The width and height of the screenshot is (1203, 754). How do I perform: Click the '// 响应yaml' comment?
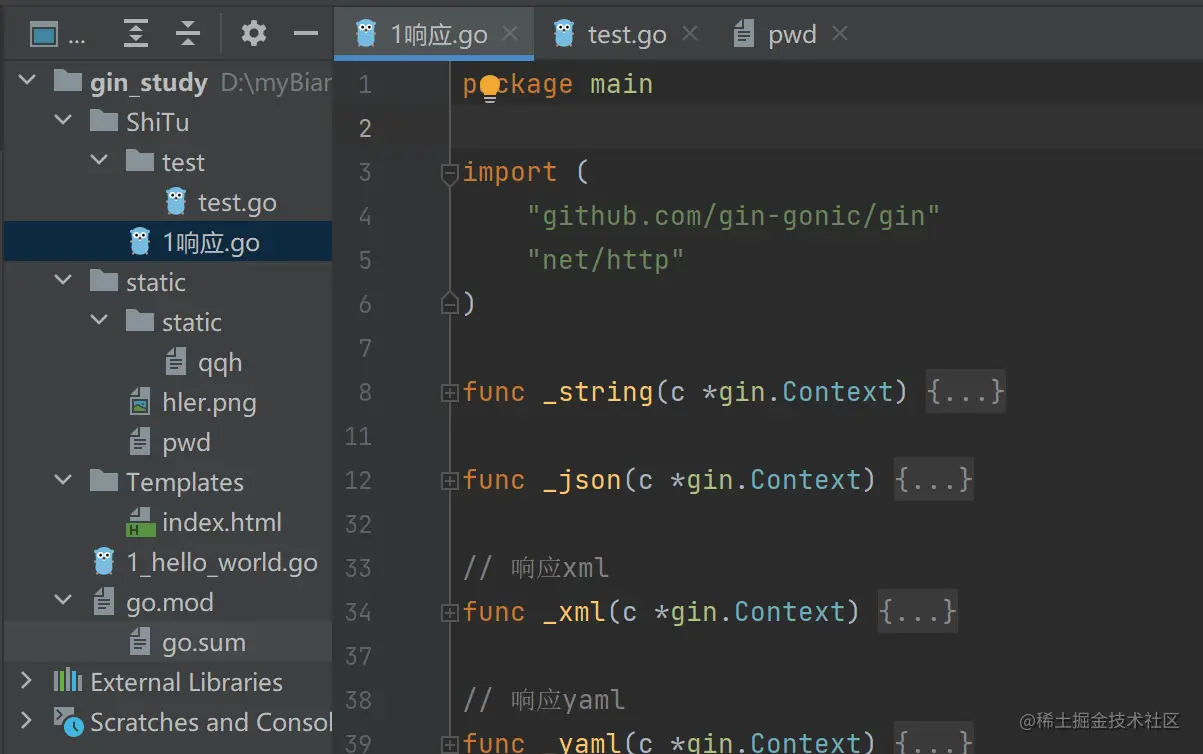tap(544, 700)
